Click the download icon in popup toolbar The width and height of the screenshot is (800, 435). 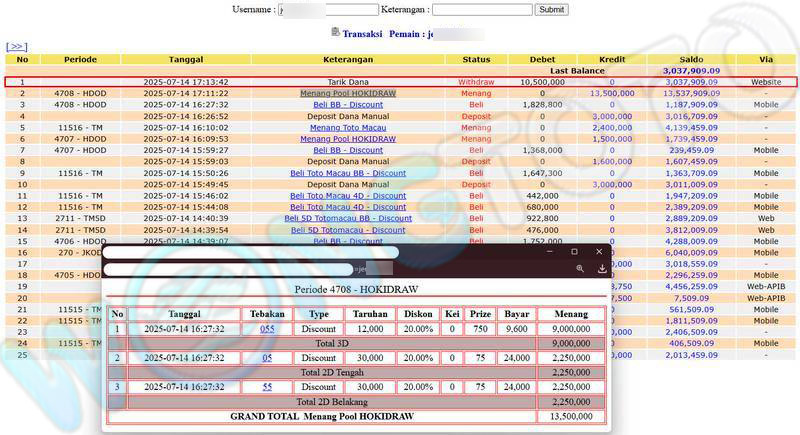[x=602, y=269]
